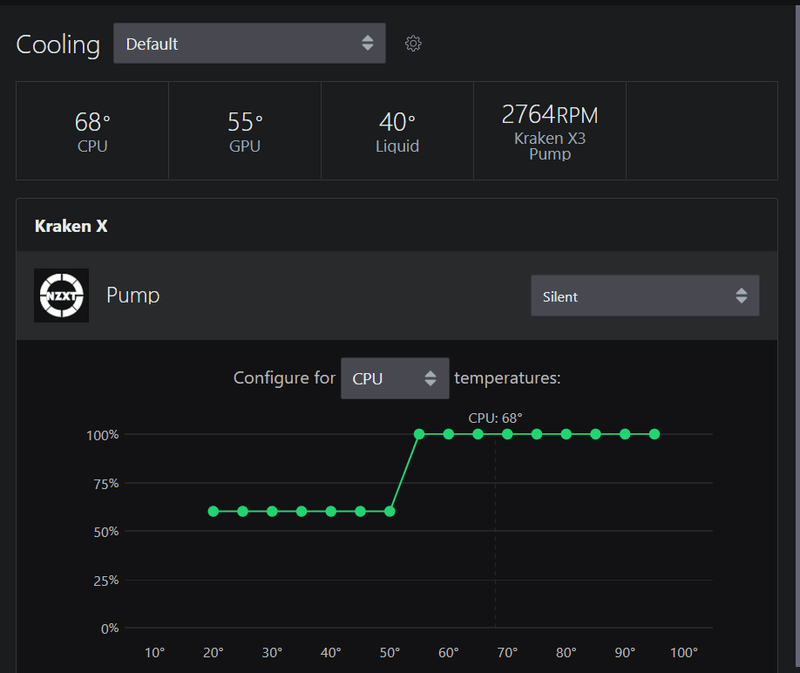Image resolution: width=800 pixels, height=673 pixels.
Task: Click the NZXT logo beside Pump
Action: point(61,295)
